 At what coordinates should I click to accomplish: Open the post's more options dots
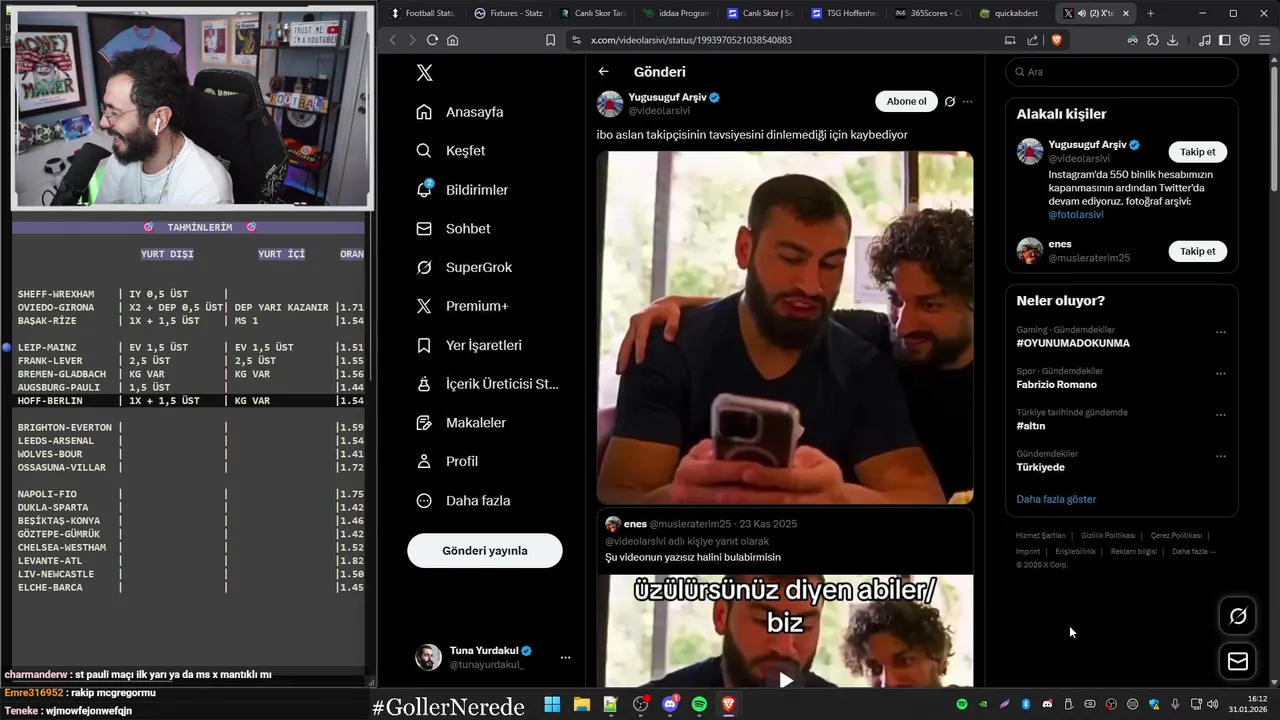[967, 101]
